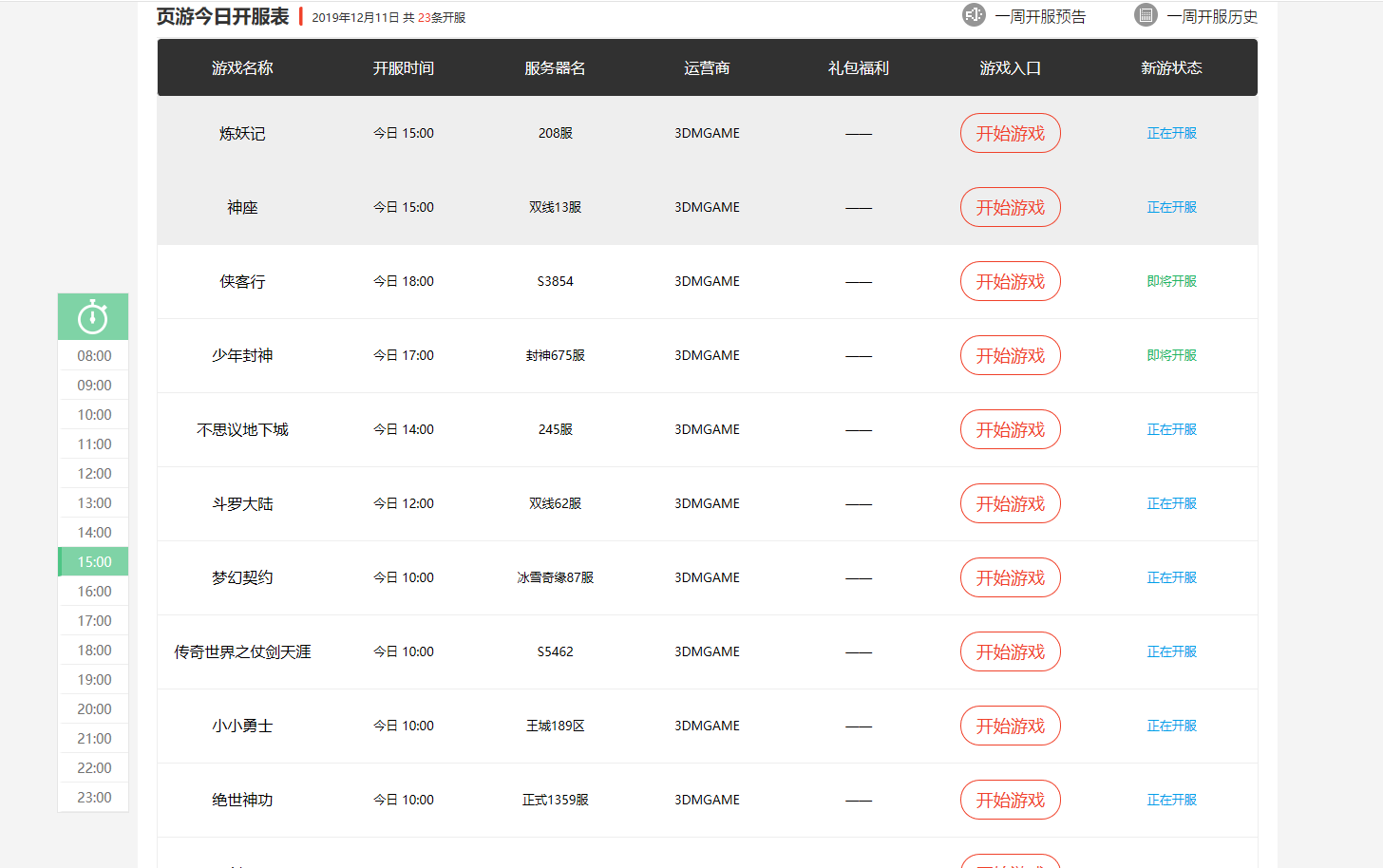The width and height of the screenshot is (1383, 868).
Task: Choose the 19:00 time slot
Action: tap(94, 679)
